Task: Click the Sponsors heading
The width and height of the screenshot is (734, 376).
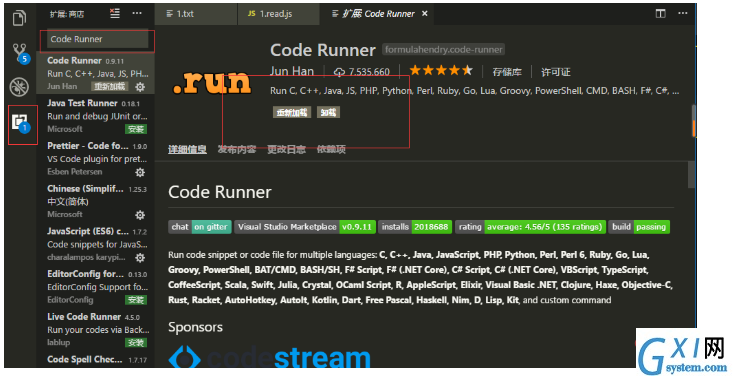Action: 195,327
